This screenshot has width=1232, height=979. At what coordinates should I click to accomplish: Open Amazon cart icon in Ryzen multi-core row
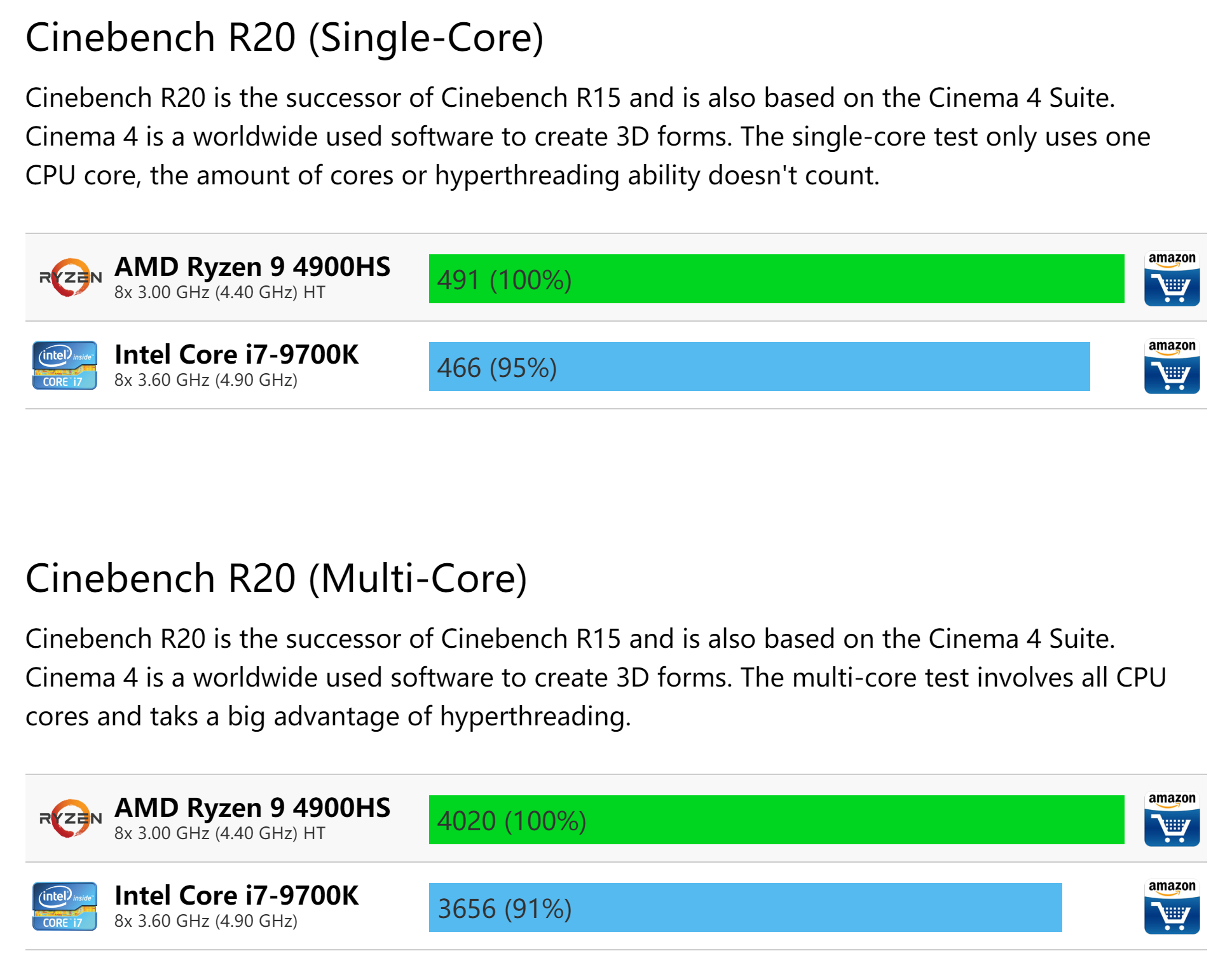pos(1172,819)
